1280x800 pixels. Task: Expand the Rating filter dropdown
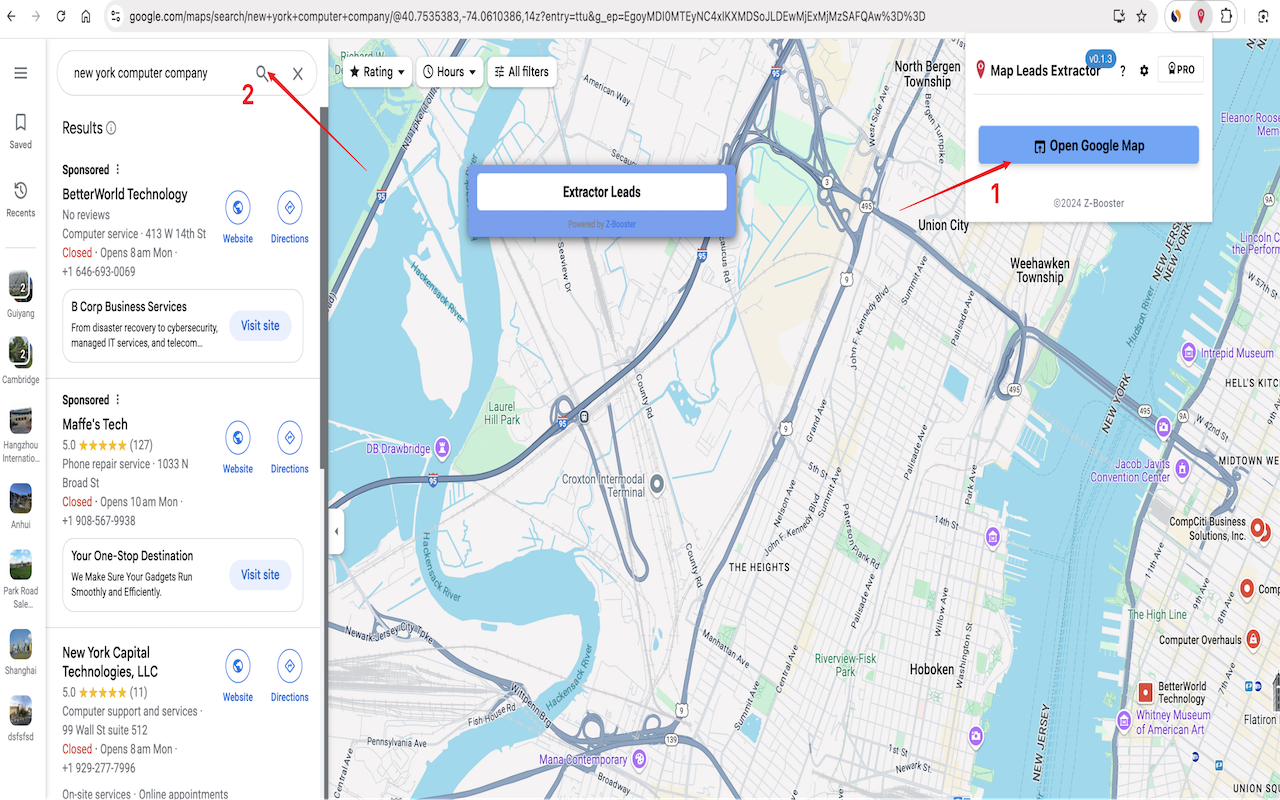coord(377,72)
